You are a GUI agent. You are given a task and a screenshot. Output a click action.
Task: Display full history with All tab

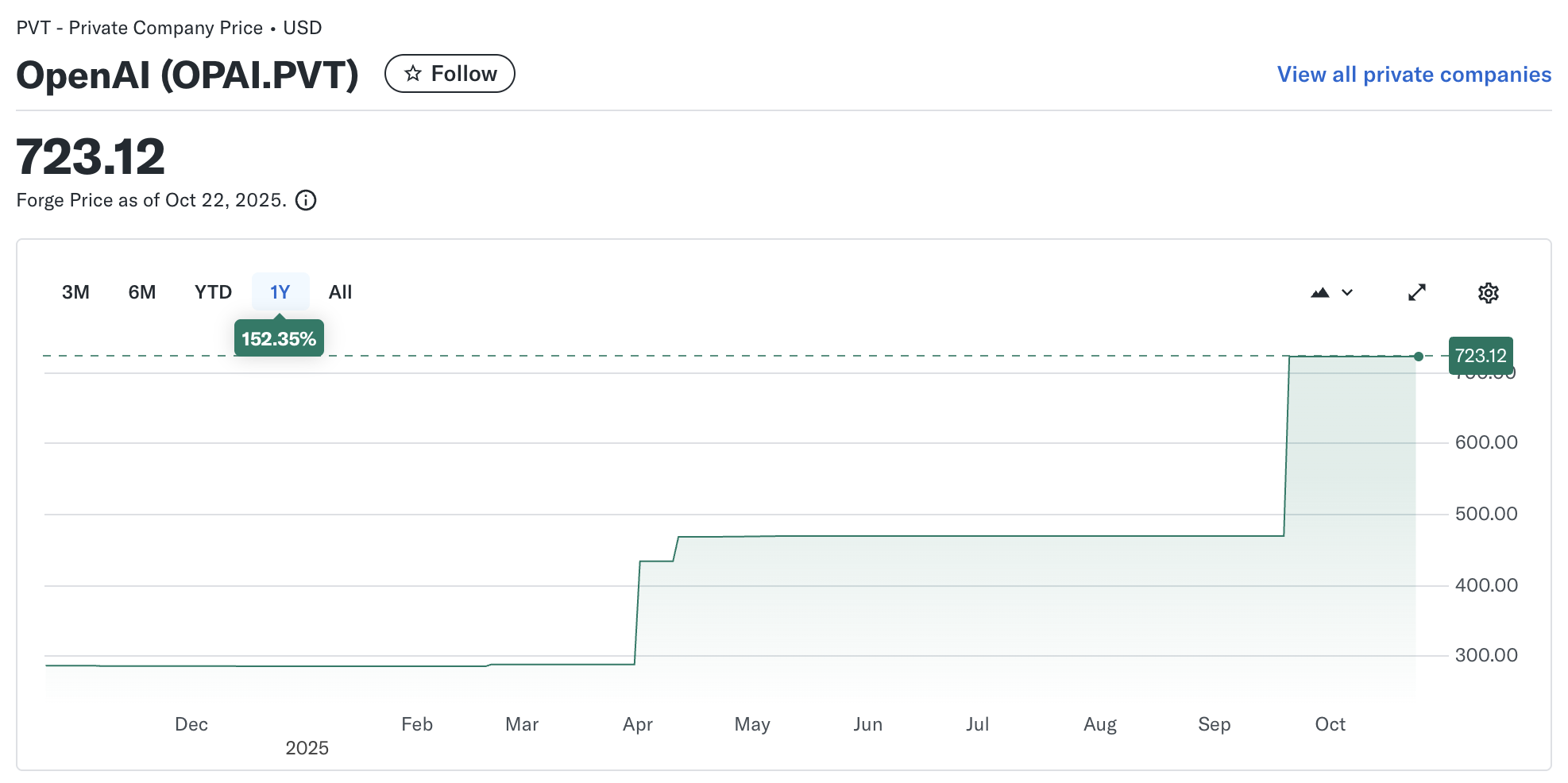pyautogui.click(x=340, y=292)
